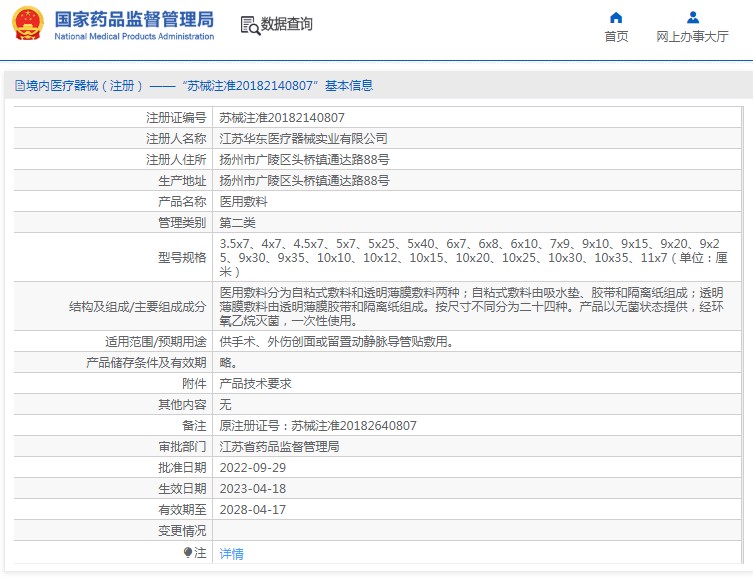This screenshot has width=753, height=579.
Task: Click the expiry date 2028-04-17
Action: 252,509
